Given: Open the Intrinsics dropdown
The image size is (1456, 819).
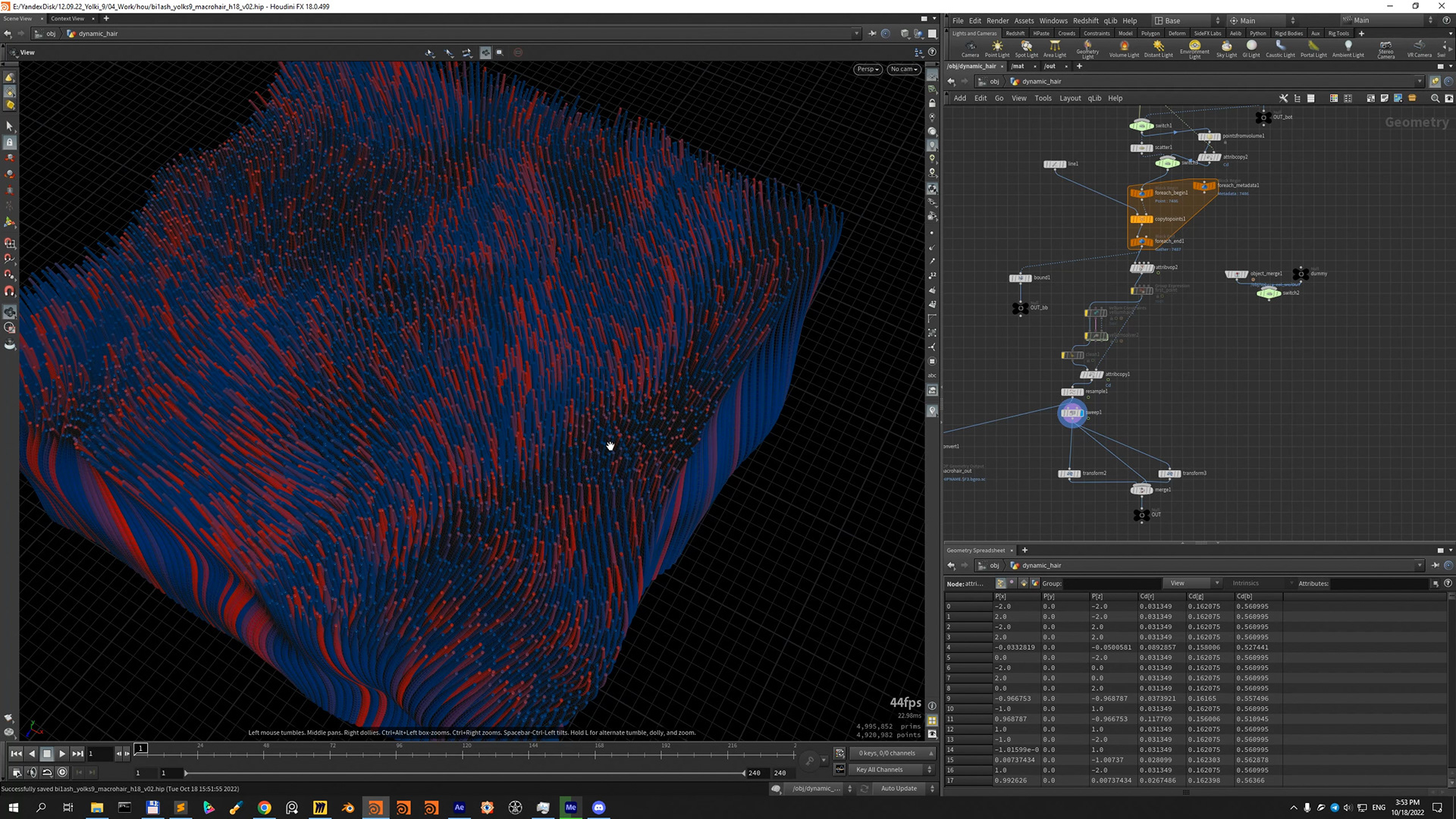Looking at the screenshot, I should coord(1260,583).
